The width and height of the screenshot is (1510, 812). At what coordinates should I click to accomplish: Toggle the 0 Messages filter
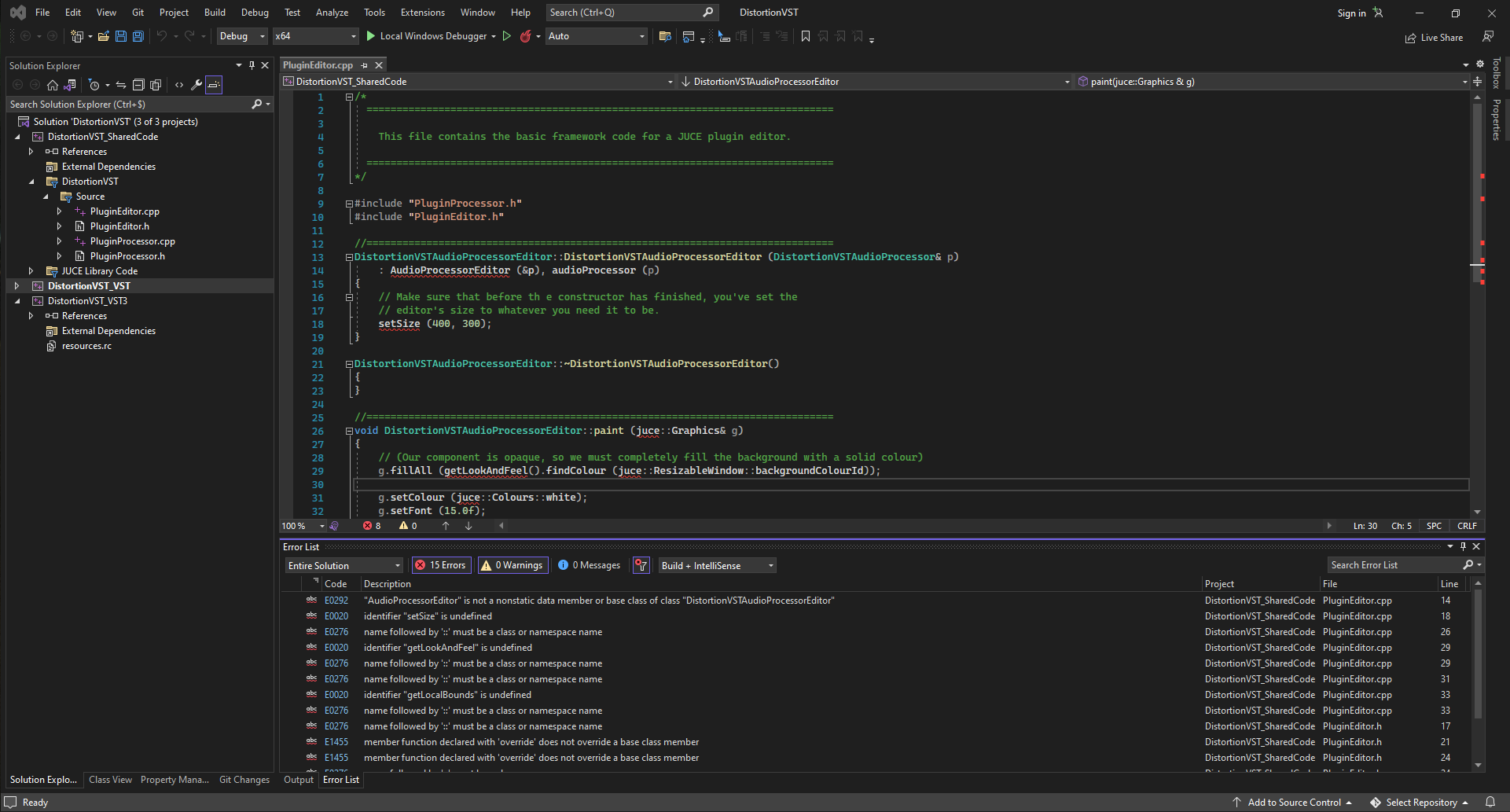[x=590, y=565]
